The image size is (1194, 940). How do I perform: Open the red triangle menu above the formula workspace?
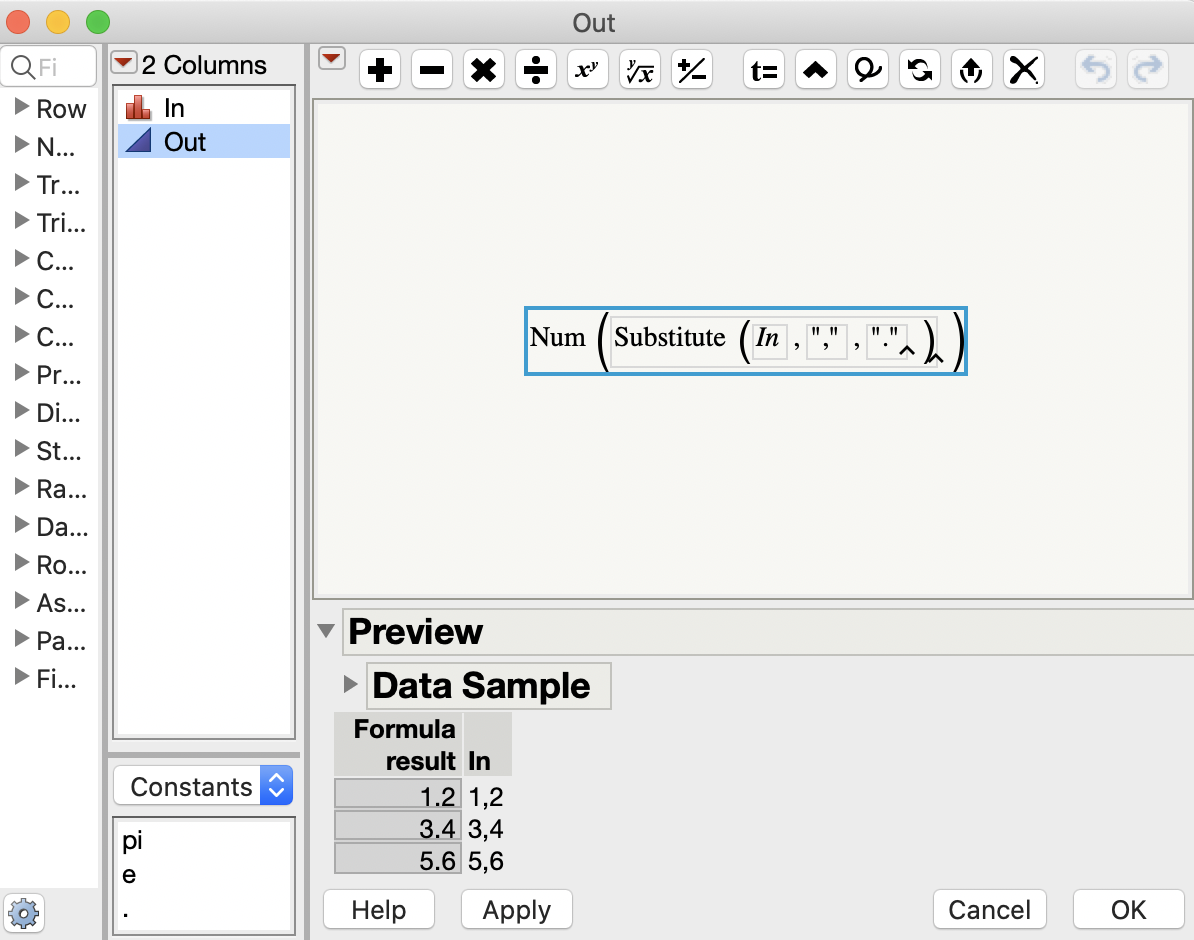tap(331, 58)
